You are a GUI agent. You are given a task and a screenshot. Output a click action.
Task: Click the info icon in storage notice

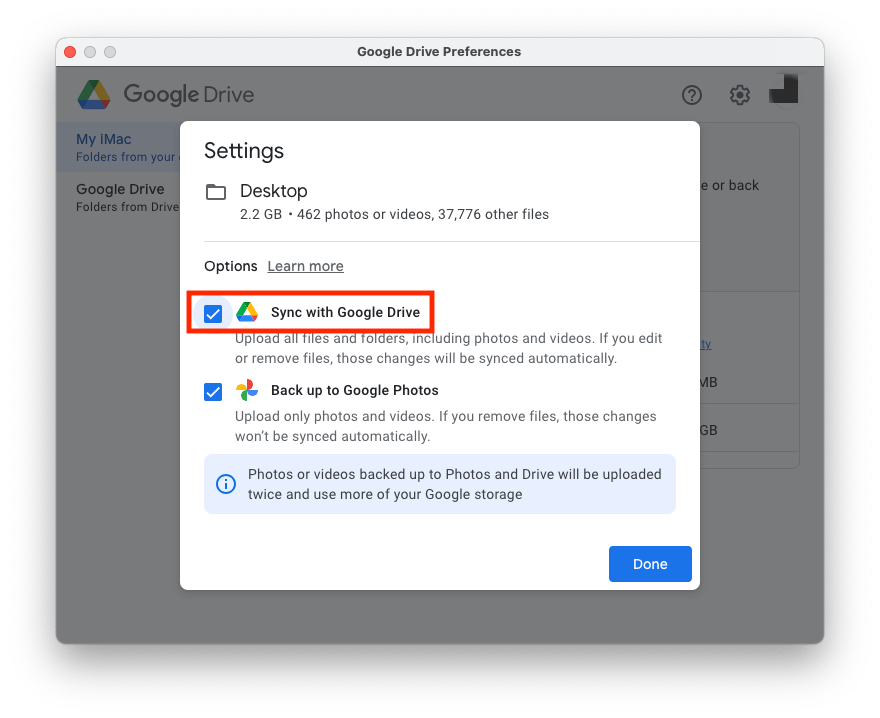(x=226, y=484)
